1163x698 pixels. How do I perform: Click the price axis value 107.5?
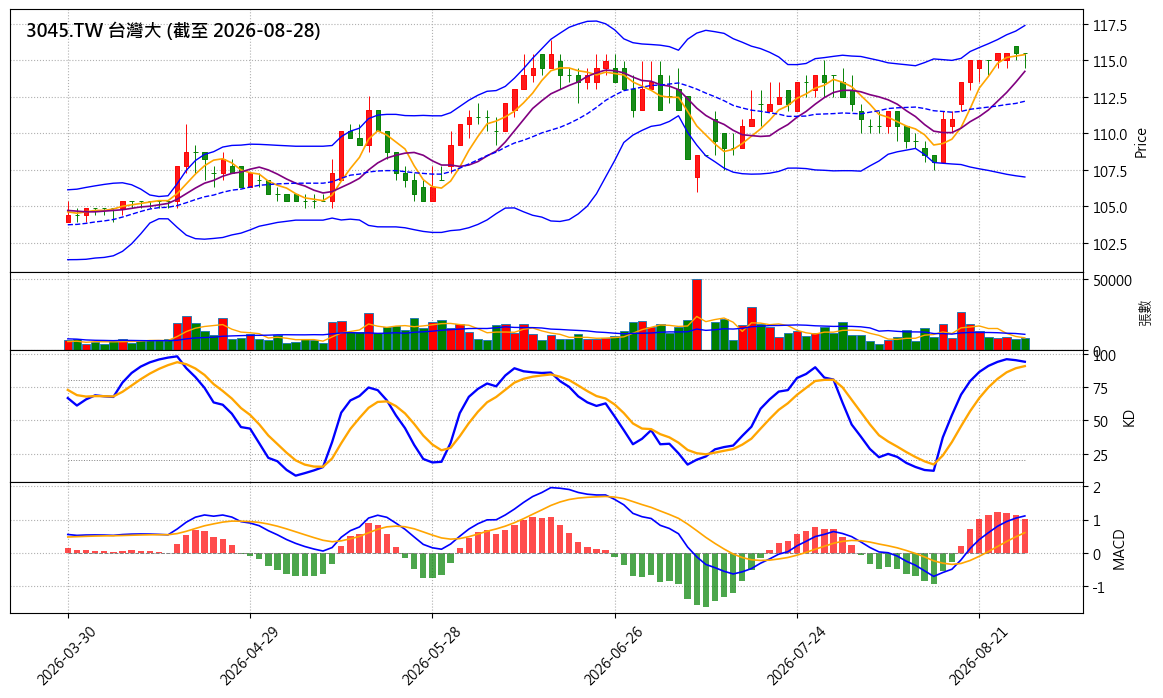(x=1110, y=171)
